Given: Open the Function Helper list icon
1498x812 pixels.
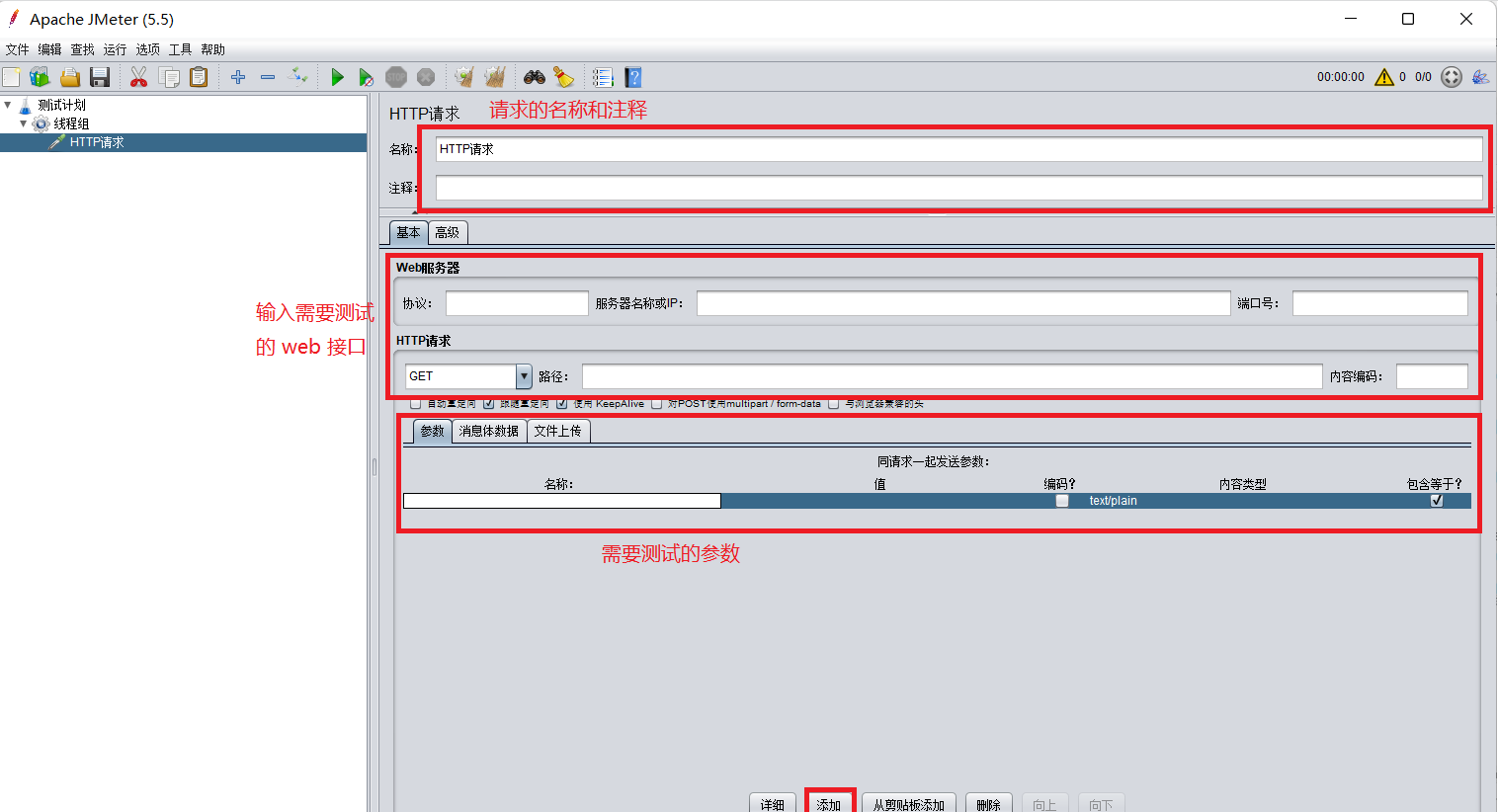Looking at the screenshot, I should [603, 77].
